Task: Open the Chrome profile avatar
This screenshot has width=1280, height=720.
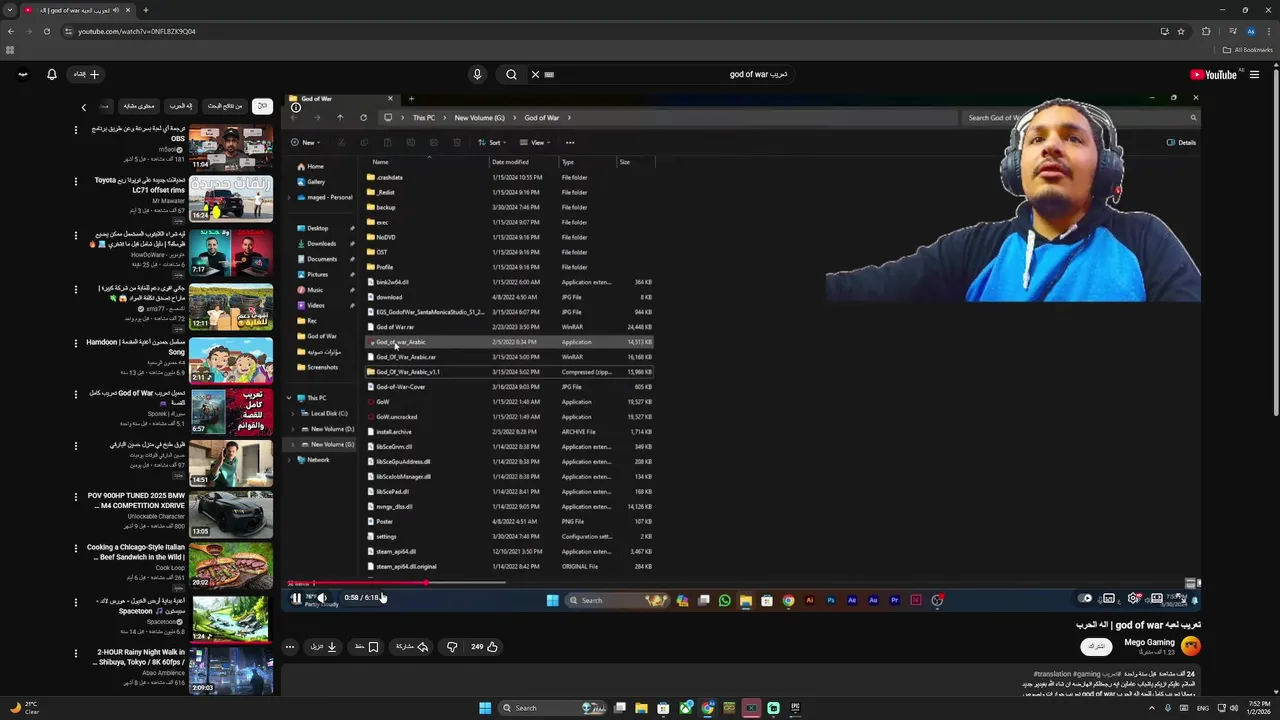Action: pyautogui.click(x=1250, y=31)
